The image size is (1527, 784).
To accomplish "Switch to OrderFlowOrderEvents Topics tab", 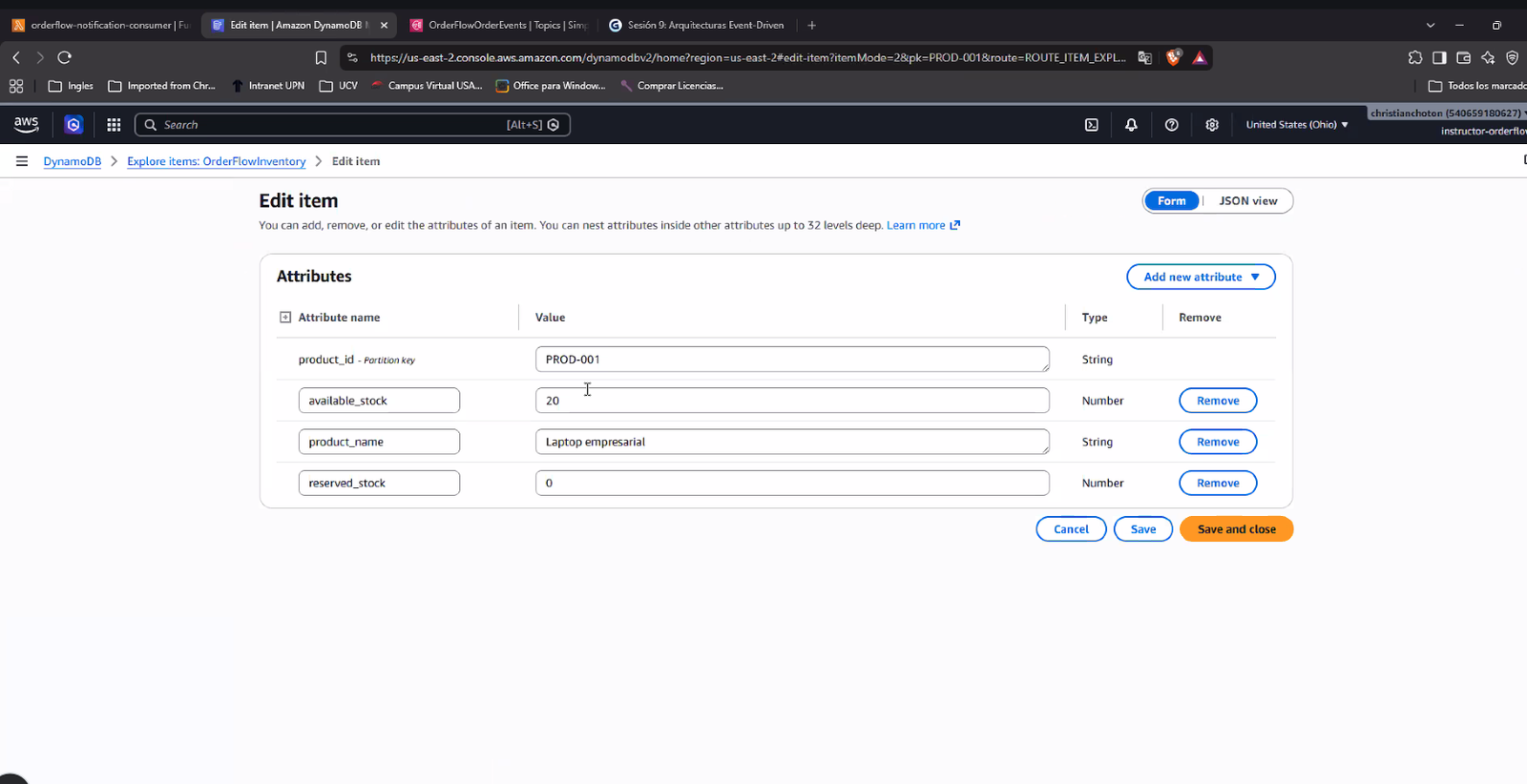I will 498,25.
